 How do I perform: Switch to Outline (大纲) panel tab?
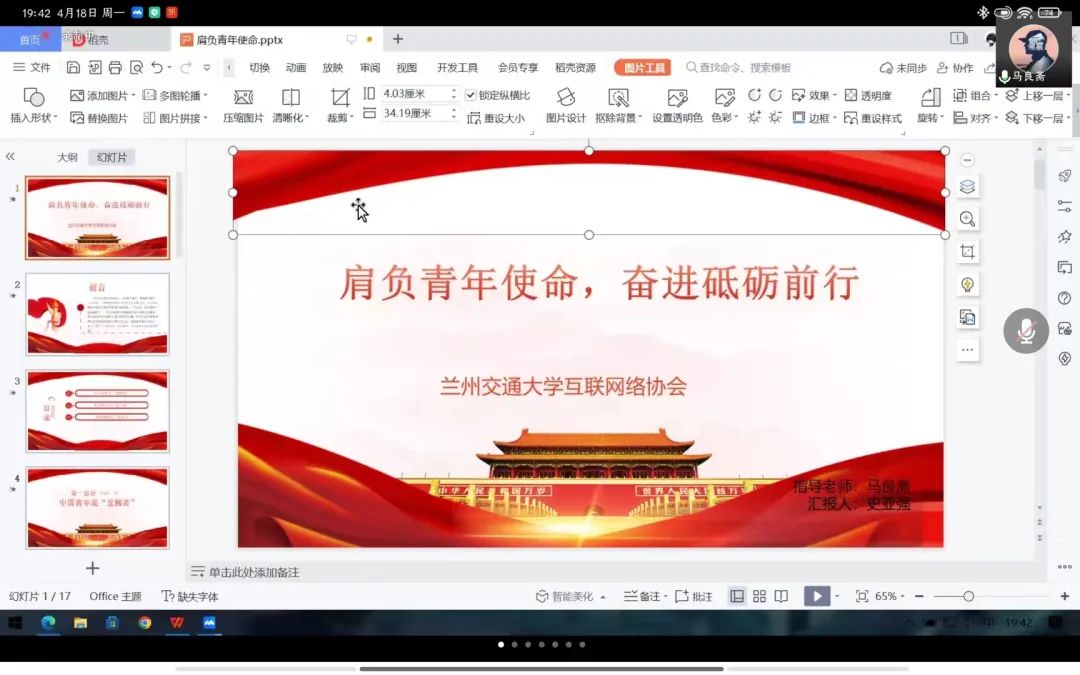click(67, 157)
